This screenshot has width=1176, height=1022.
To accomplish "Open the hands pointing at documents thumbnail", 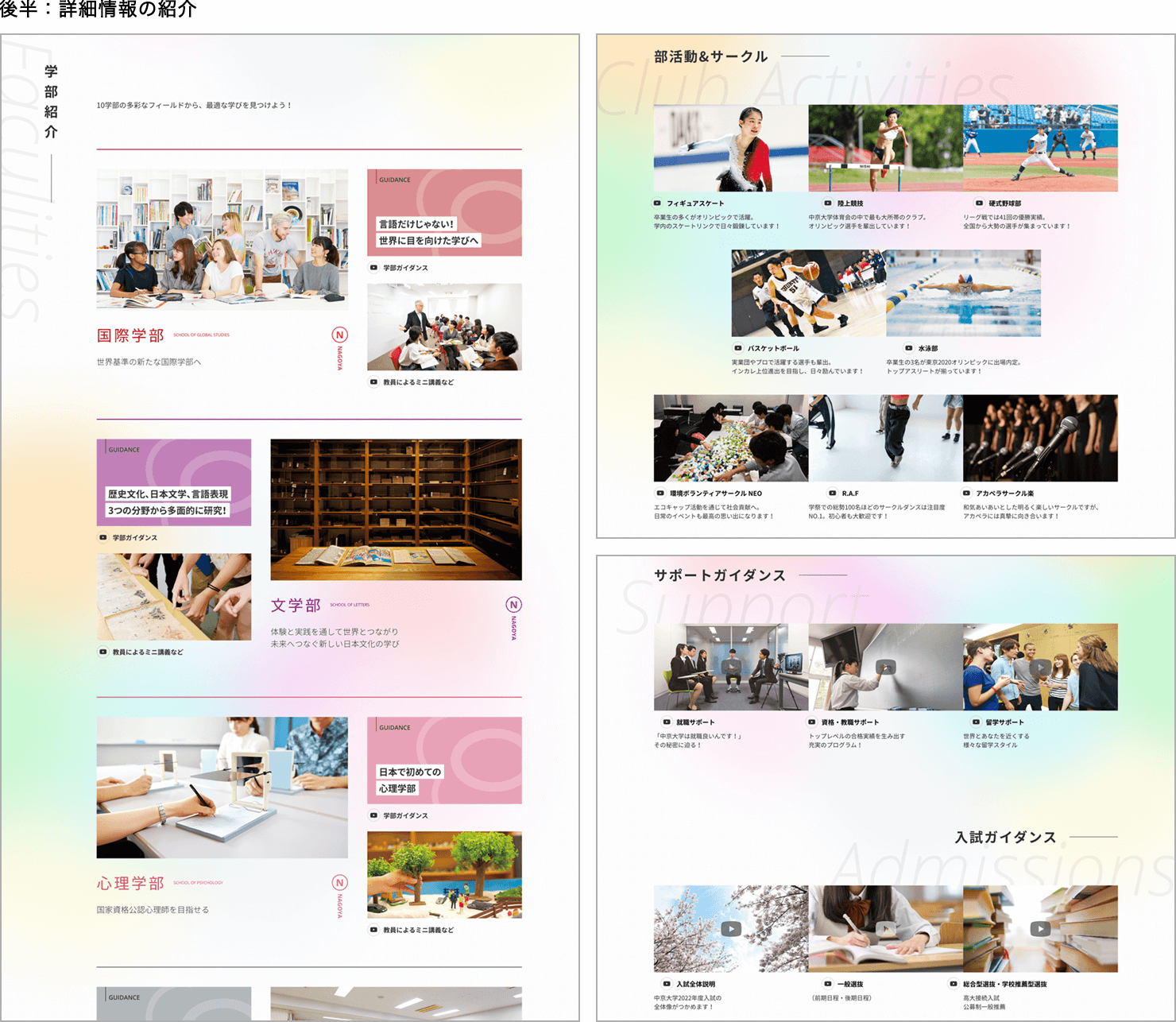I will coord(174,597).
